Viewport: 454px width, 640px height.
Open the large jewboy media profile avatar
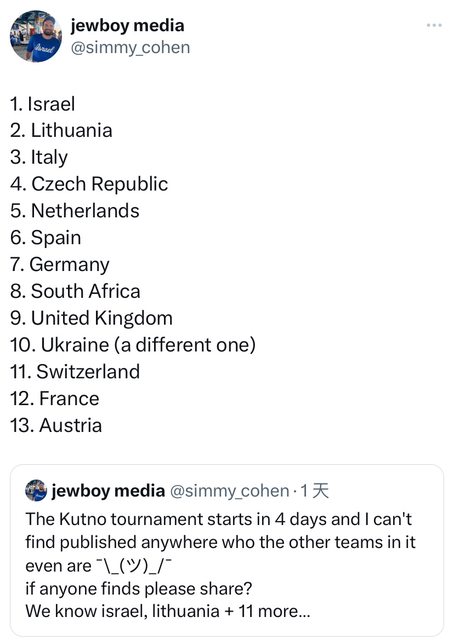point(36,36)
